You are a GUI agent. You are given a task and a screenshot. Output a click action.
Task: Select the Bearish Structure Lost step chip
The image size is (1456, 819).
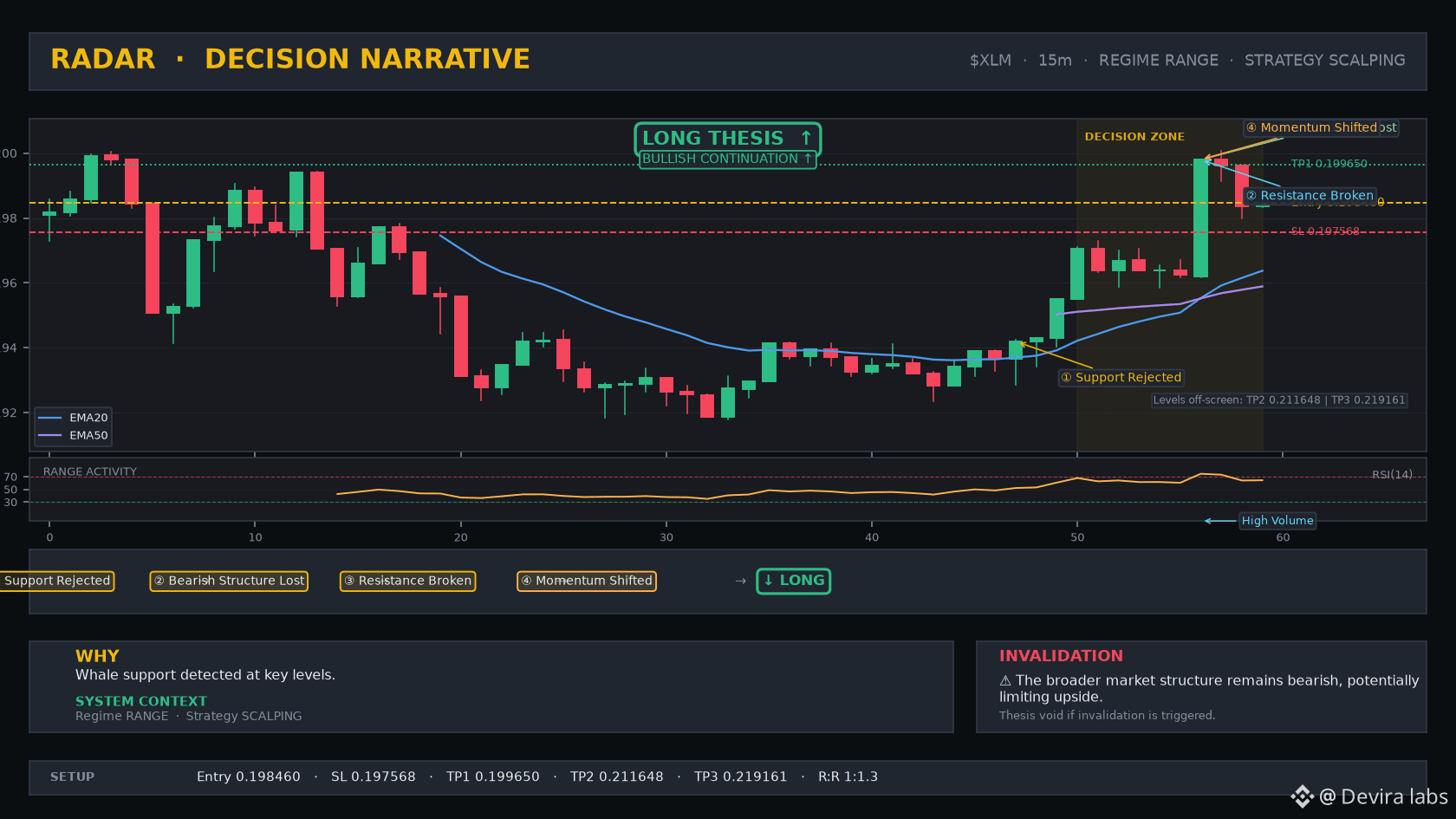229,581
